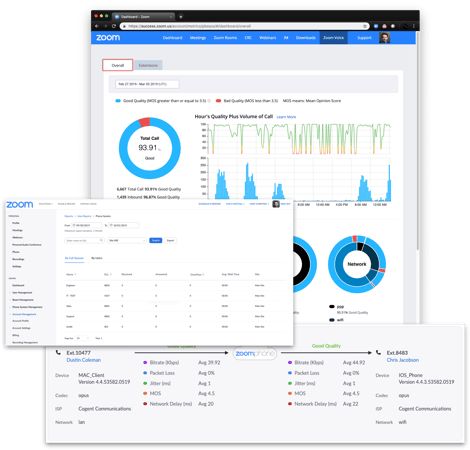Select the By Call Queues tab
Image resolution: width=470 pixels, height=450 pixels.
74,258
